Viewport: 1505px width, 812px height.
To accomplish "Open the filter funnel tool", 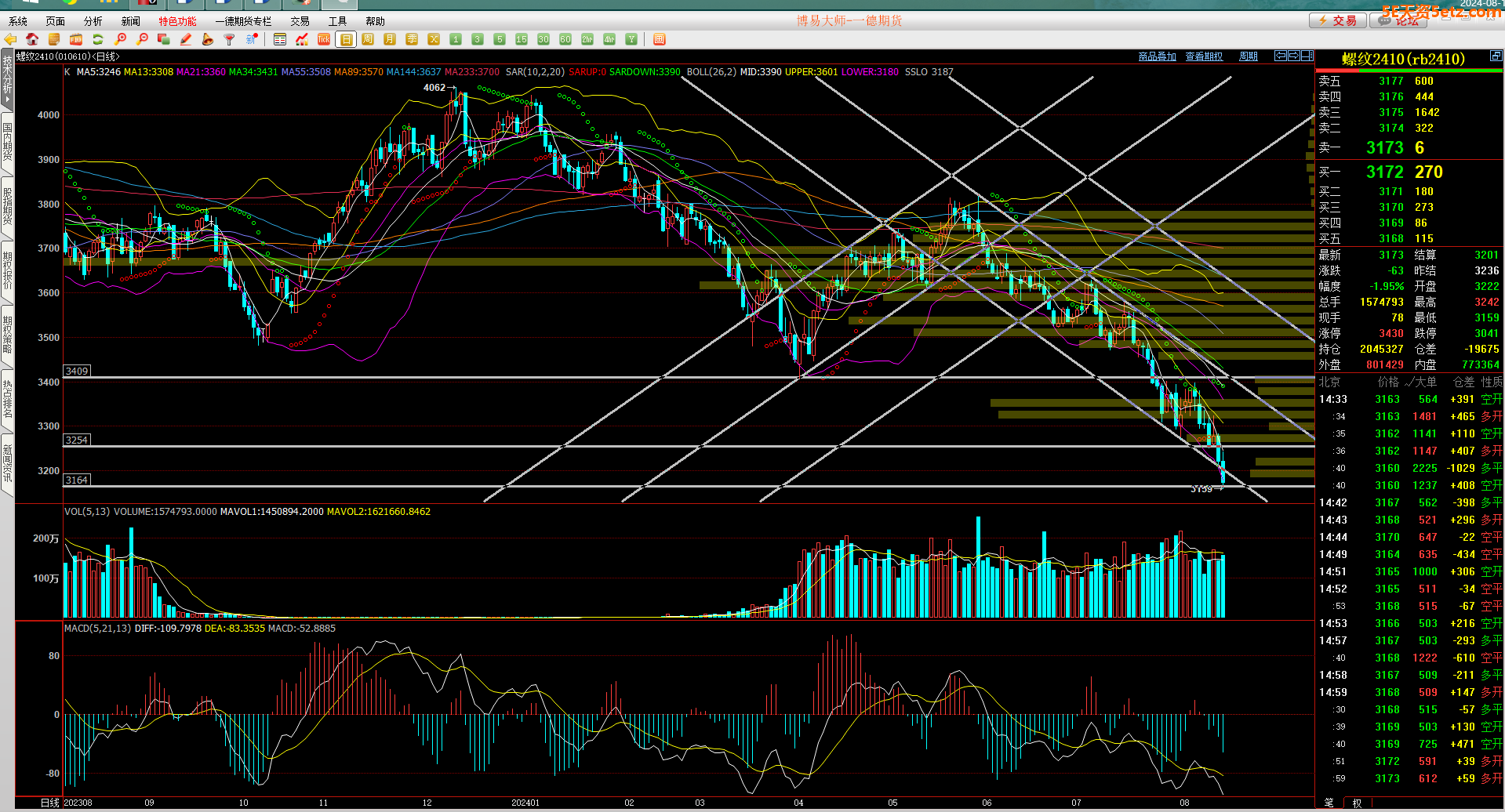I will 230,39.
